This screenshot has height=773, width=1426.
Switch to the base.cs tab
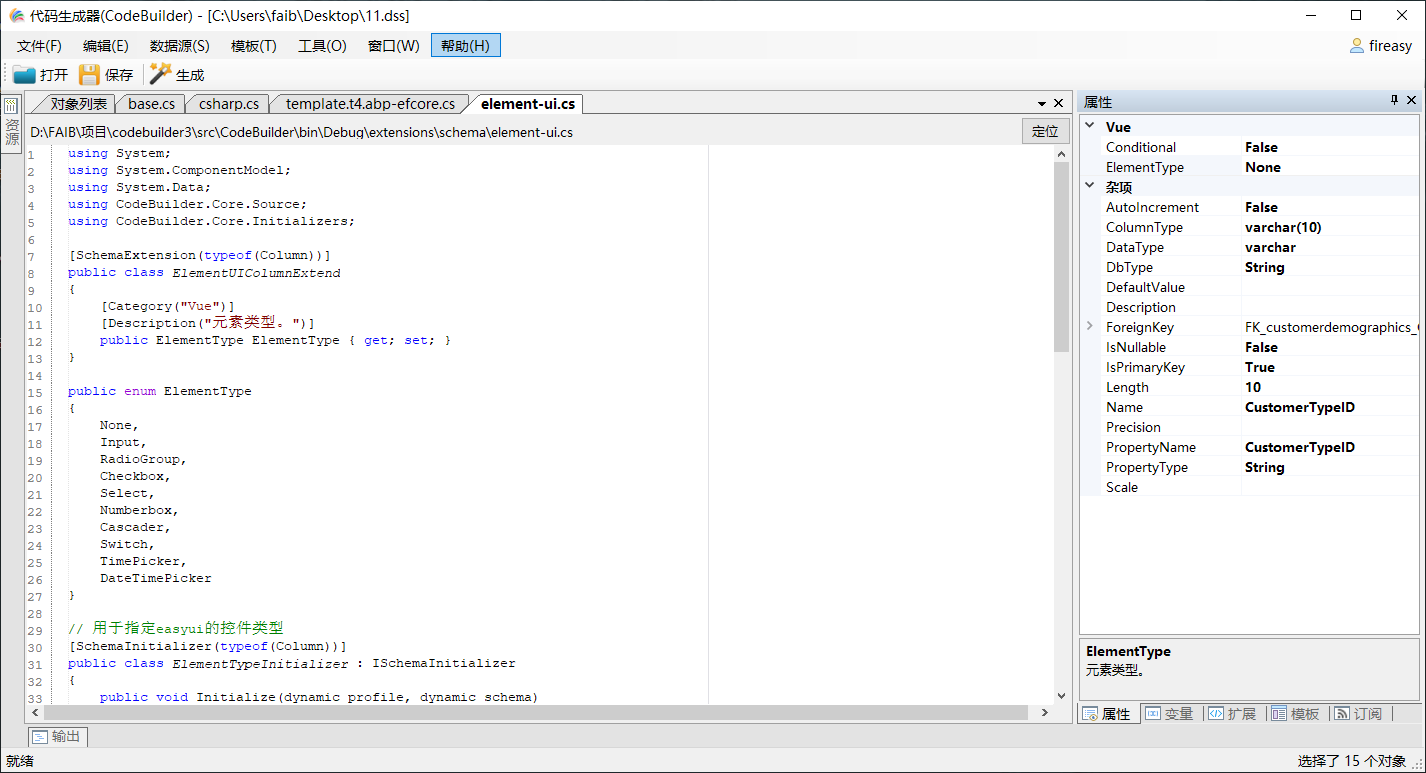point(151,104)
